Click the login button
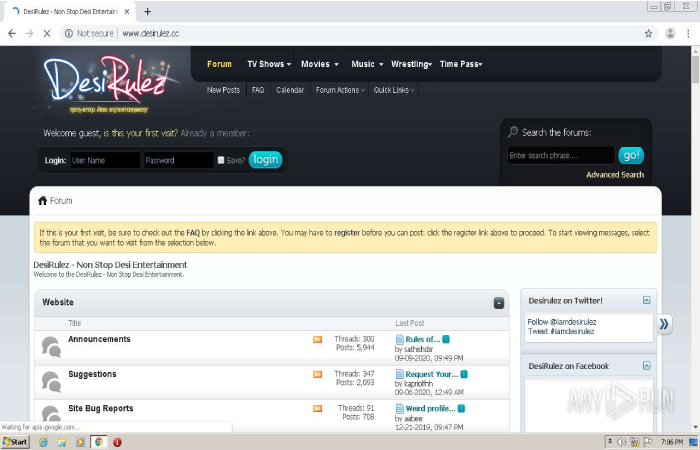700x450 pixels. pos(266,160)
